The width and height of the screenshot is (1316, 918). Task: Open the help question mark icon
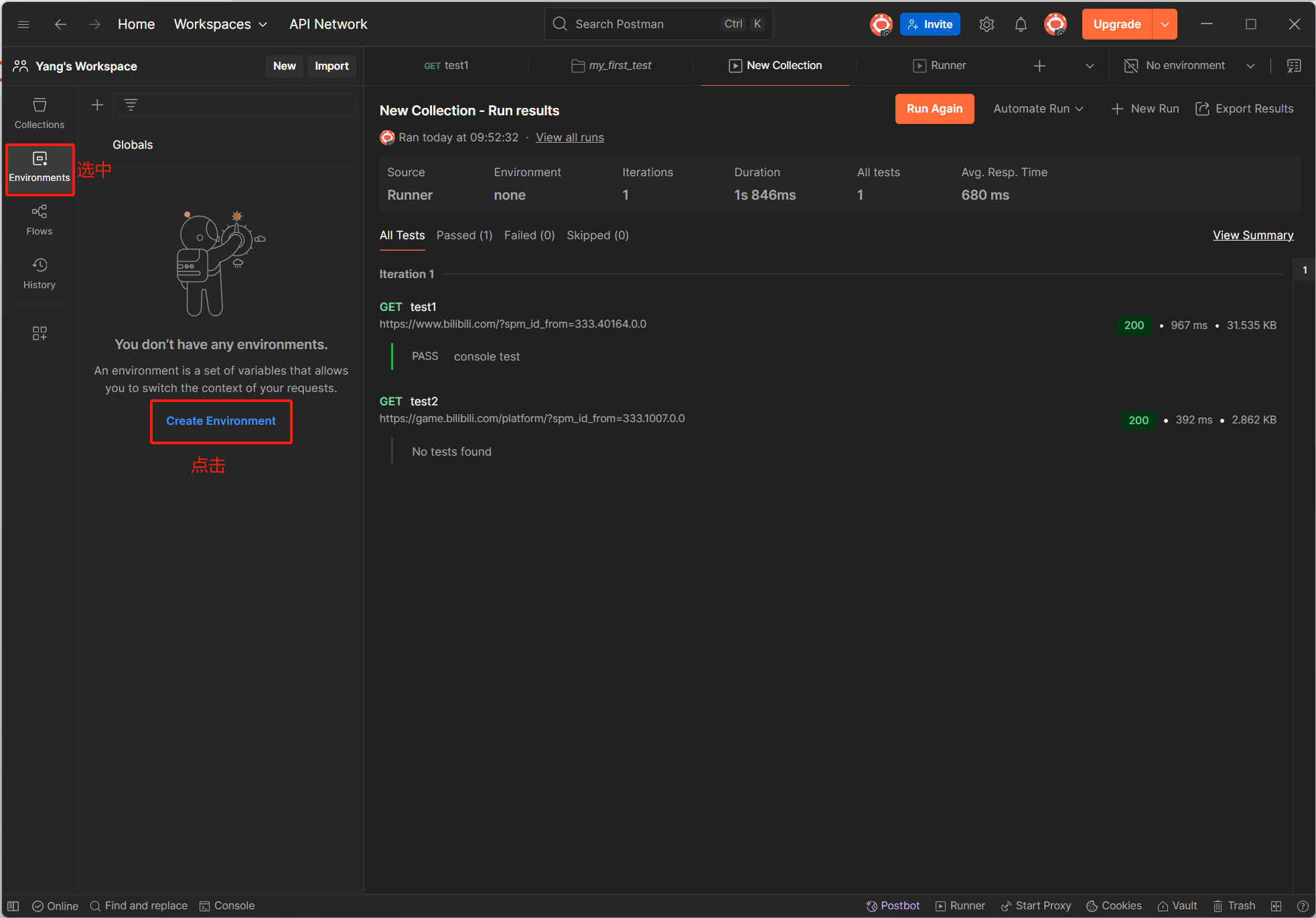tap(1303, 906)
